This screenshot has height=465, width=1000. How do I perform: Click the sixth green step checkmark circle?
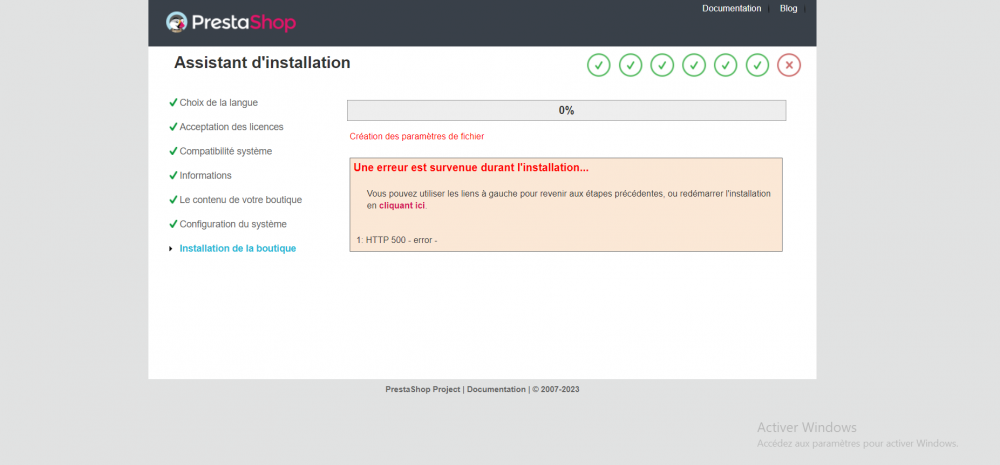(x=758, y=65)
